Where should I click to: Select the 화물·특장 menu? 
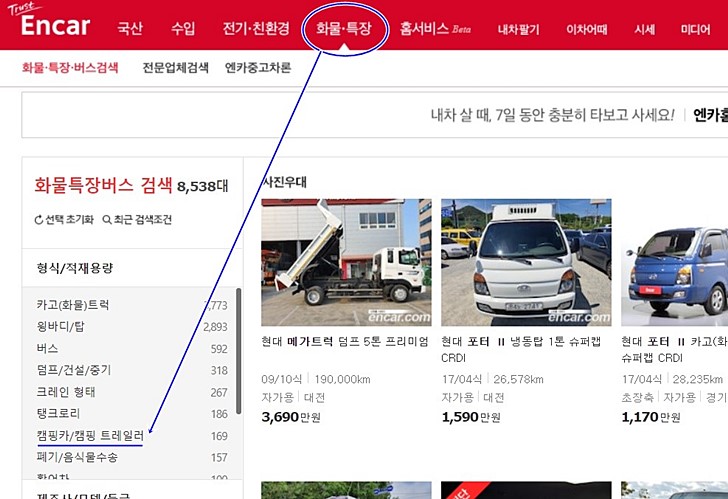point(344,28)
